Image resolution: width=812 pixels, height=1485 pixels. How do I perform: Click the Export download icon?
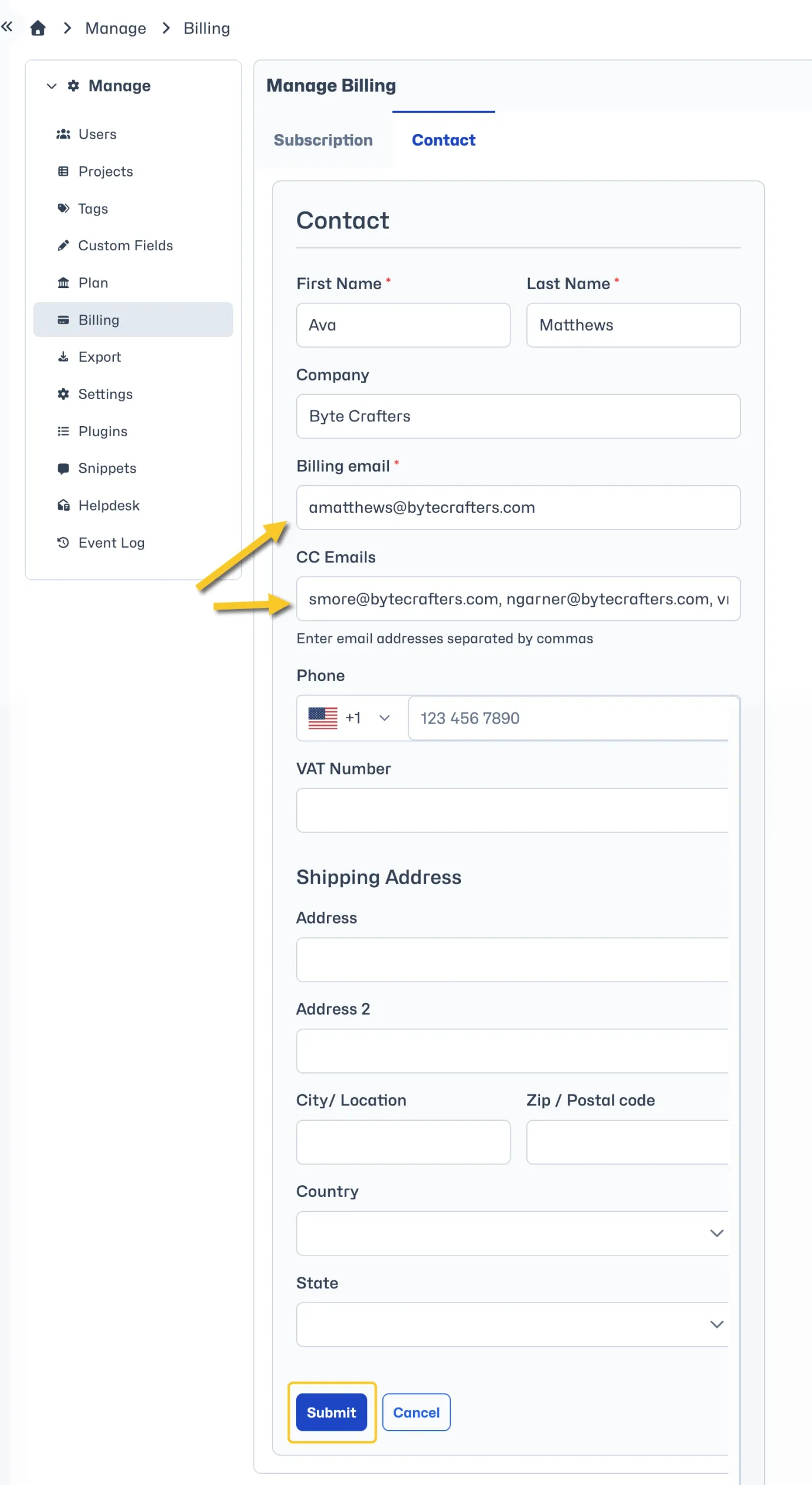coord(63,357)
